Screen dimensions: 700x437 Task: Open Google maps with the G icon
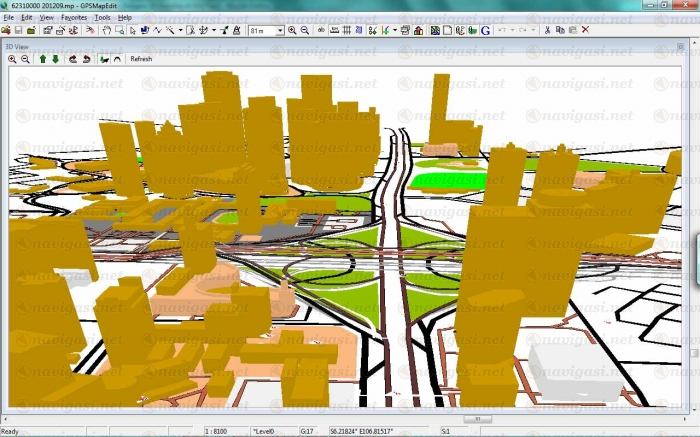485,30
